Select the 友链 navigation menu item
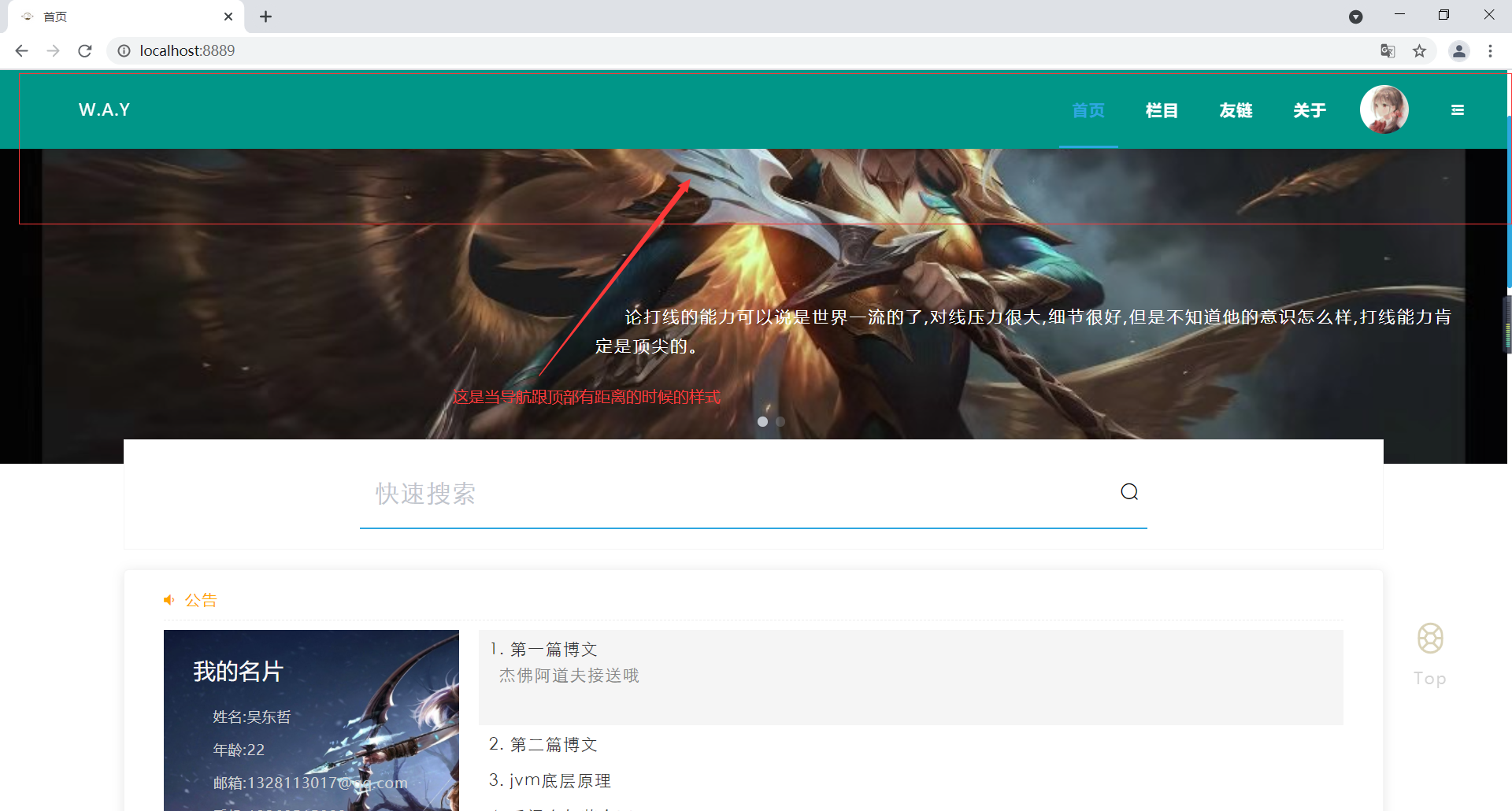 click(x=1235, y=110)
